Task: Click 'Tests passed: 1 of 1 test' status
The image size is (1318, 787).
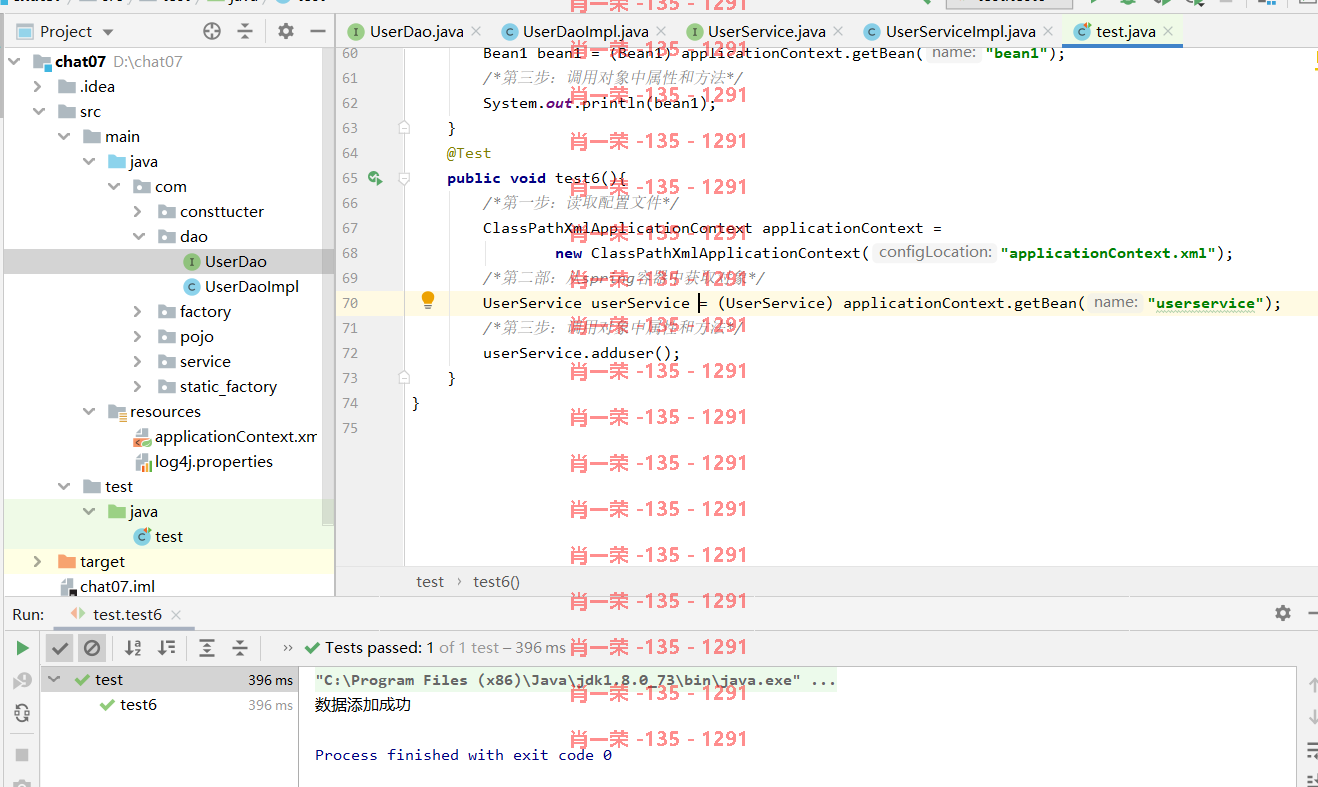Action: pyautogui.click(x=435, y=648)
